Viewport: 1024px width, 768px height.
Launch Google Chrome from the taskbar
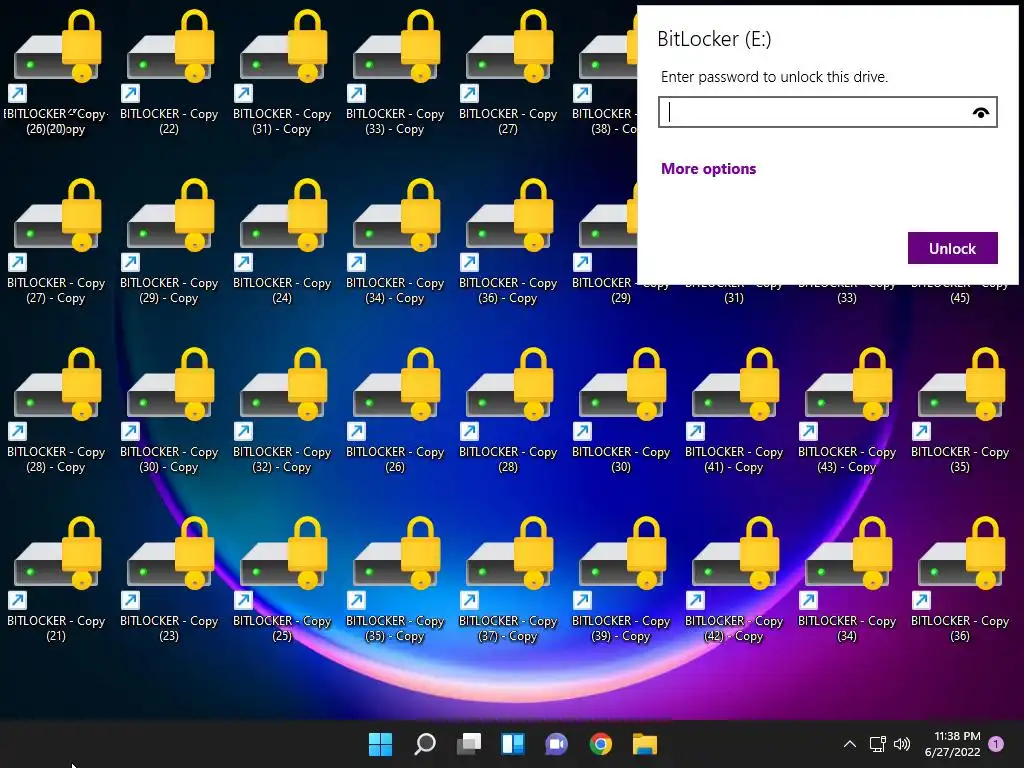pos(601,744)
